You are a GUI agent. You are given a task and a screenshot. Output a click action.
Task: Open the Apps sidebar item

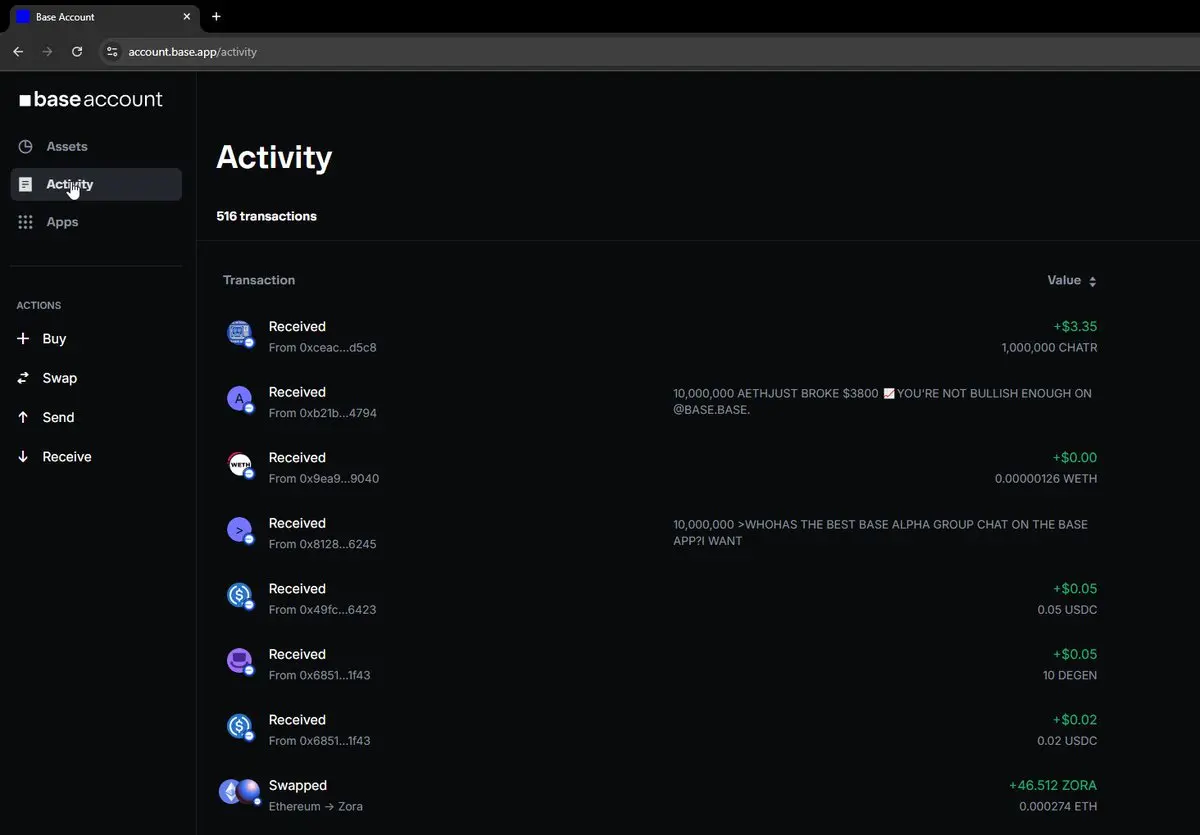(x=96, y=222)
